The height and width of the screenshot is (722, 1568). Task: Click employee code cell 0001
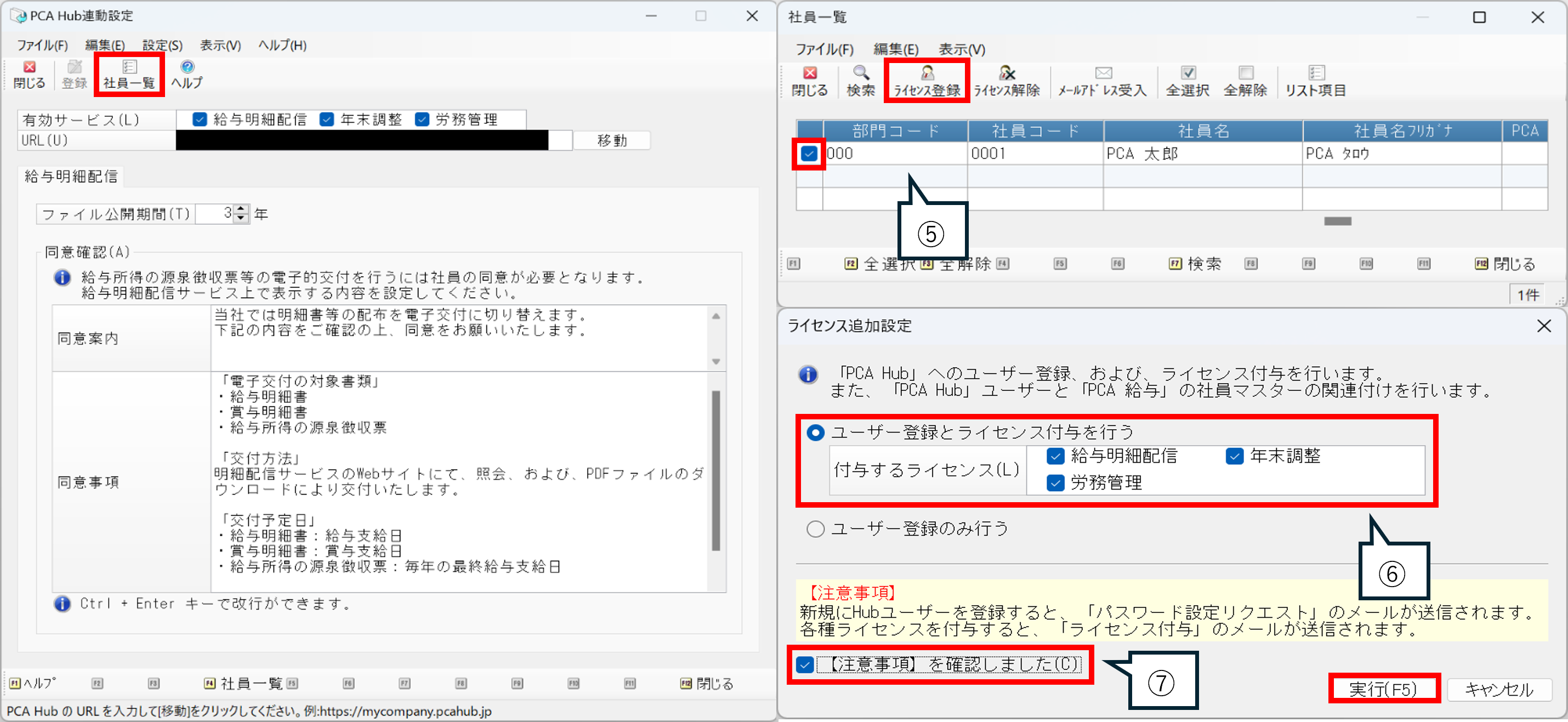(1036, 154)
